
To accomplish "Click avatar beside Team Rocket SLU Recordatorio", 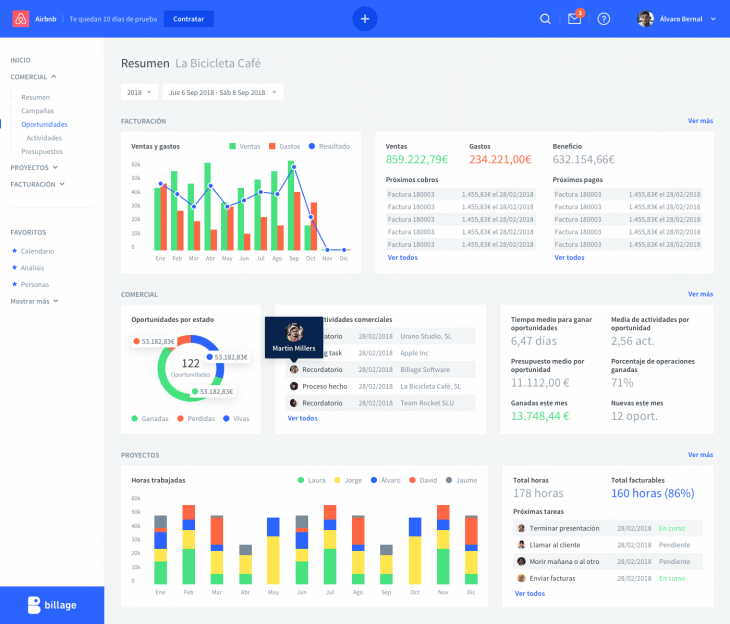I will 294,403.
